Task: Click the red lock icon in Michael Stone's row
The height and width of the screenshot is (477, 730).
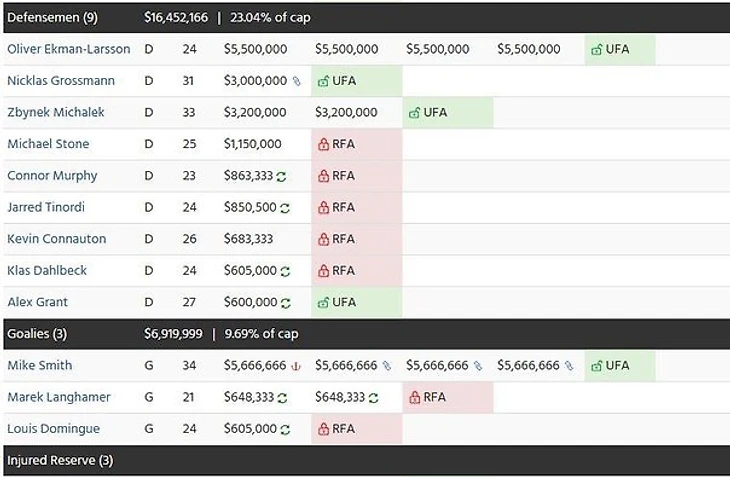Action: pyautogui.click(x=323, y=144)
